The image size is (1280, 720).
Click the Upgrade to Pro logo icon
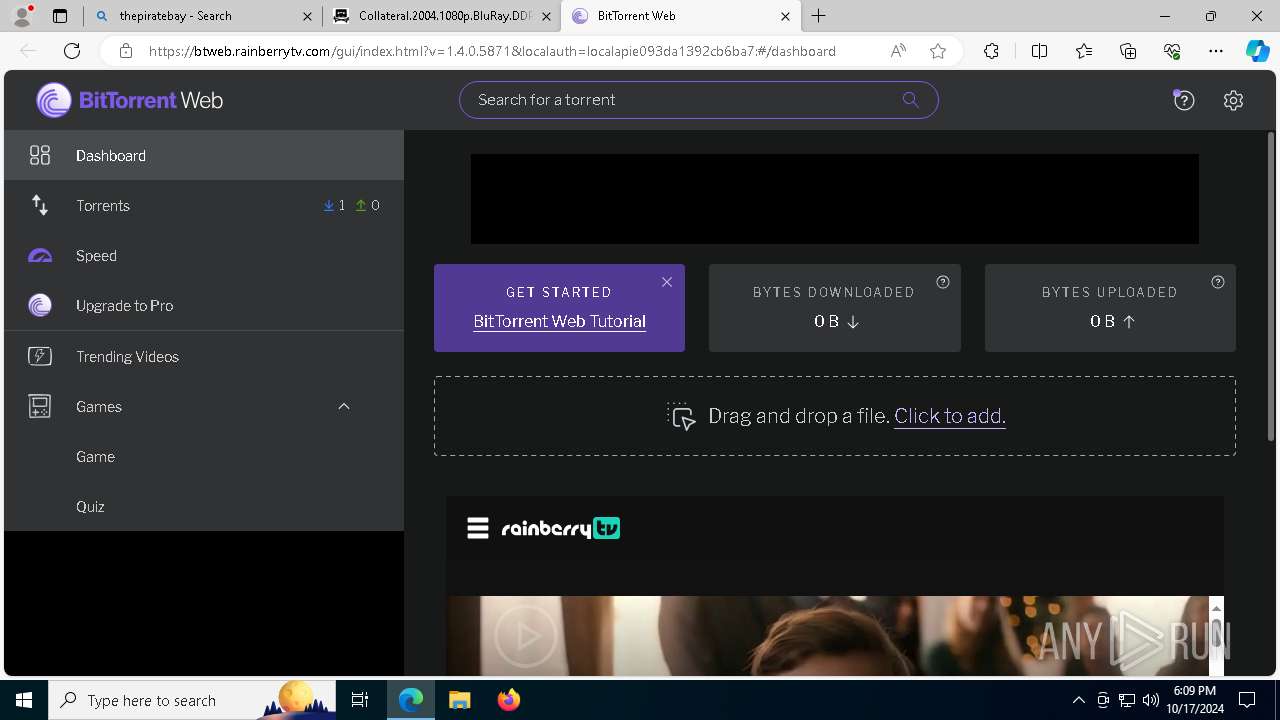[40, 305]
